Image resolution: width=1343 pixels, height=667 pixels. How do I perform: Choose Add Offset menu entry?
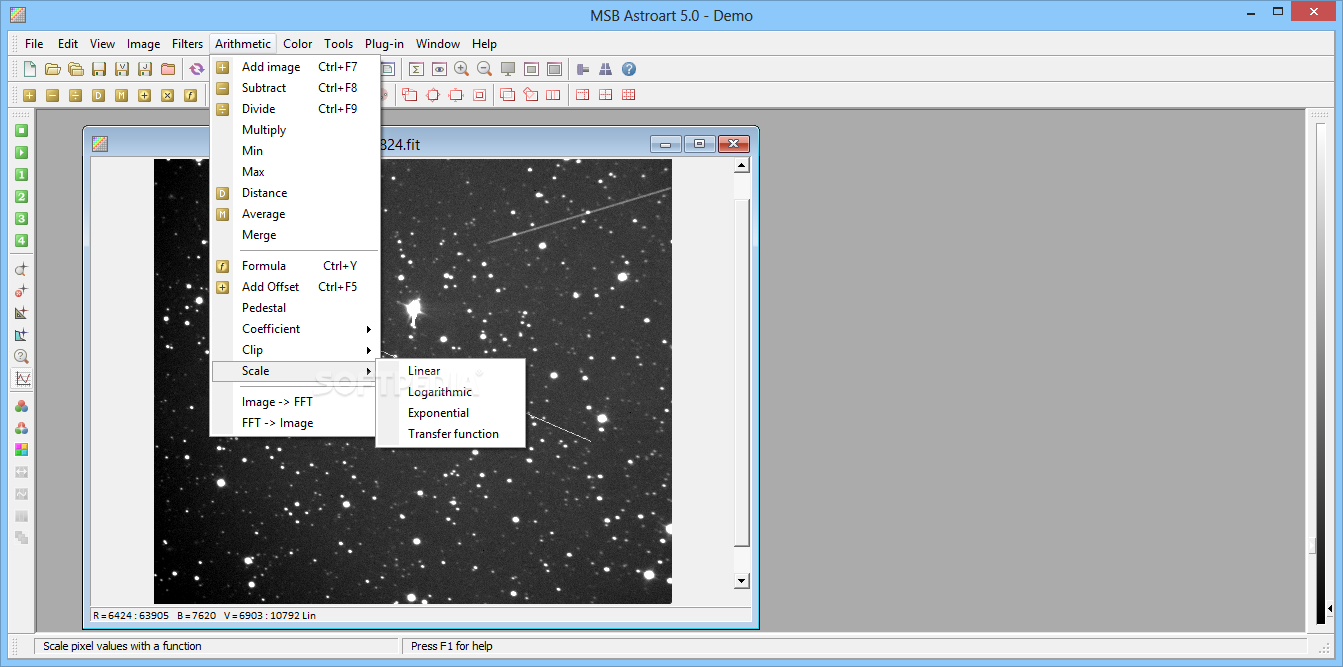pyautogui.click(x=295, y=287)
